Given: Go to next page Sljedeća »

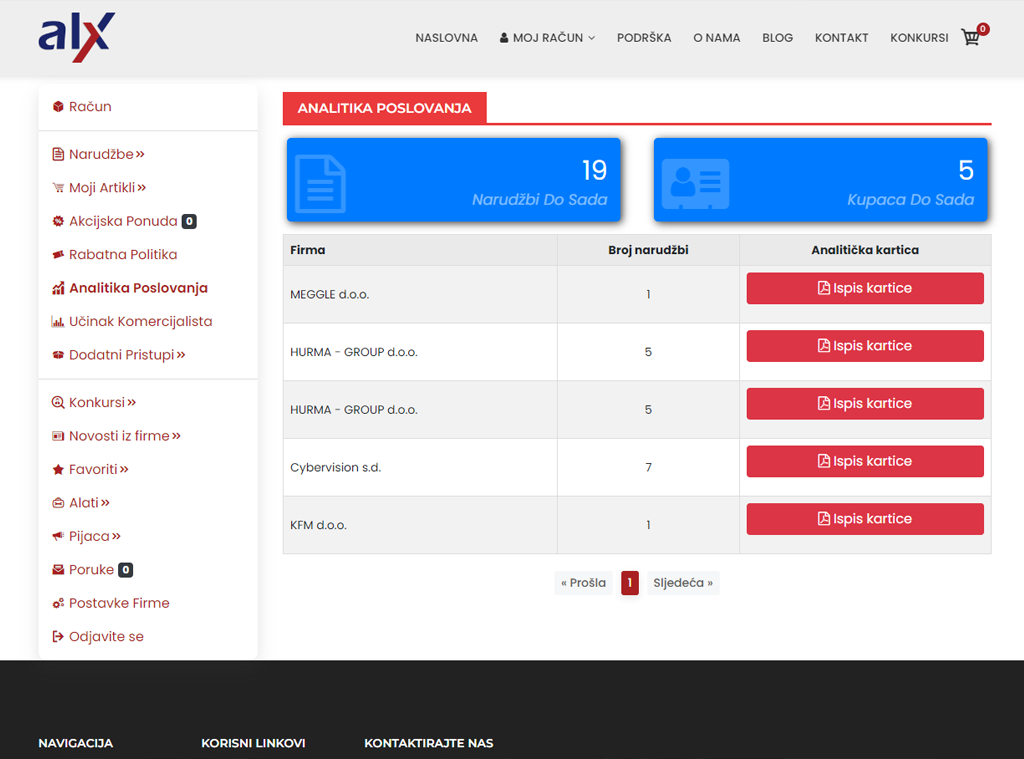Looking at the screenshot, I should pyautogui.click(x=682, y=583).
